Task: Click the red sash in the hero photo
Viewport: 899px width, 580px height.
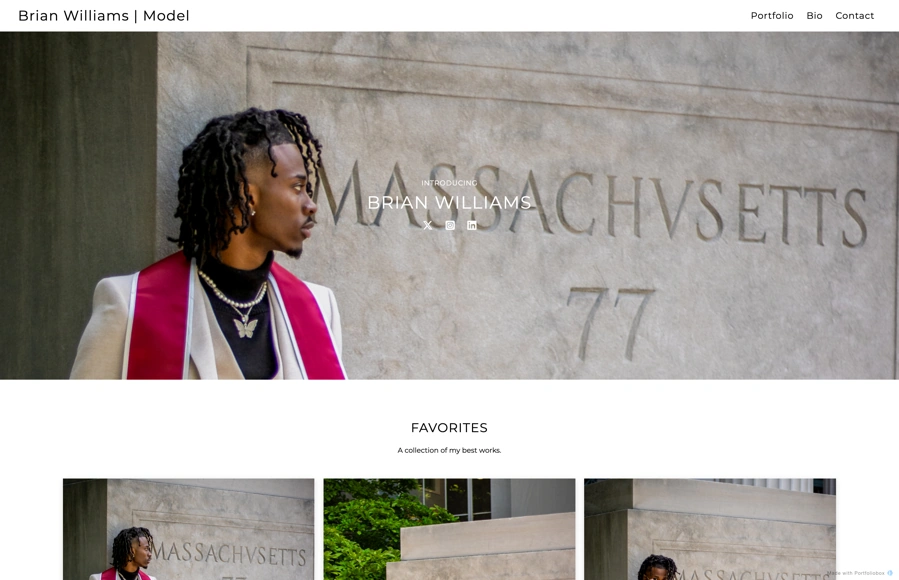Action: coord(155,321)
